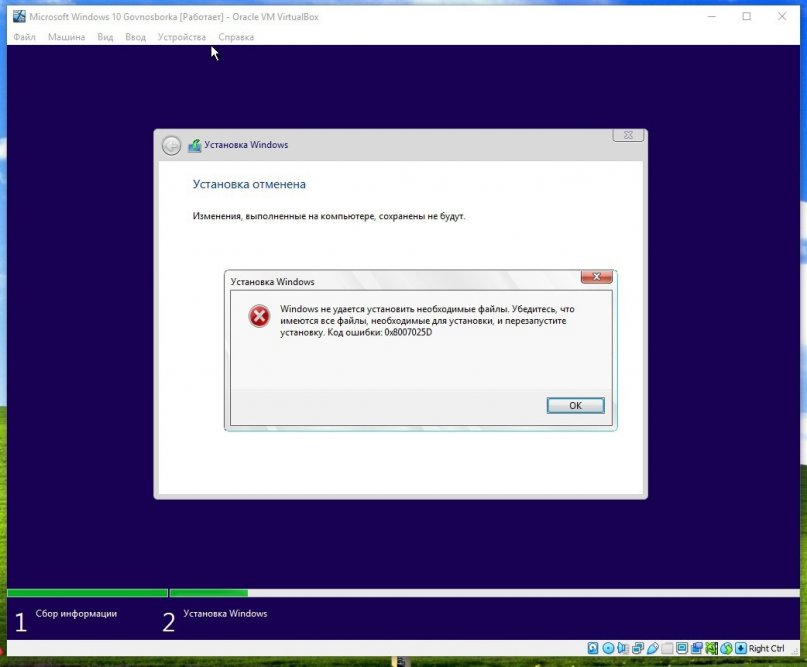Click OK in the error dialog
The height and width of the screenshot is (667, 807).
(575, 406)
